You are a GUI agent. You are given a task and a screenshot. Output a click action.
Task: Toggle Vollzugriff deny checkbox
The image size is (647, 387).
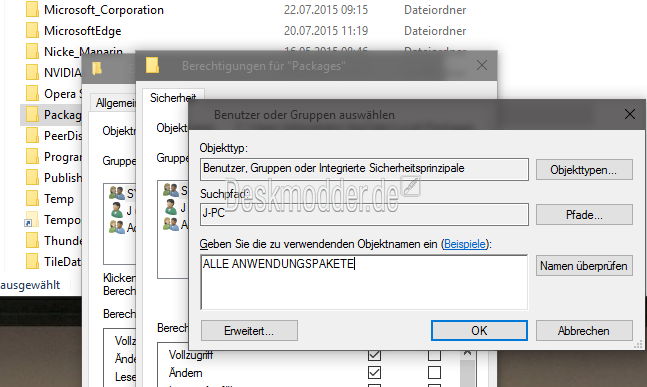(x=434, y=355)
